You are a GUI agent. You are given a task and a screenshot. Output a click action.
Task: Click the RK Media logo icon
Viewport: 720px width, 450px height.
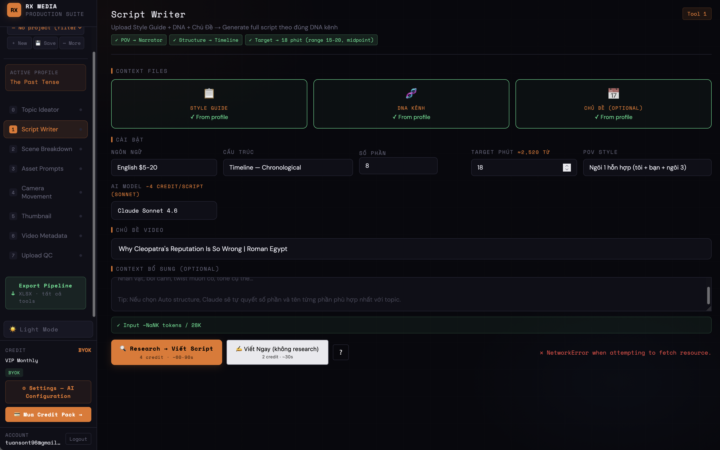[14, 10]
